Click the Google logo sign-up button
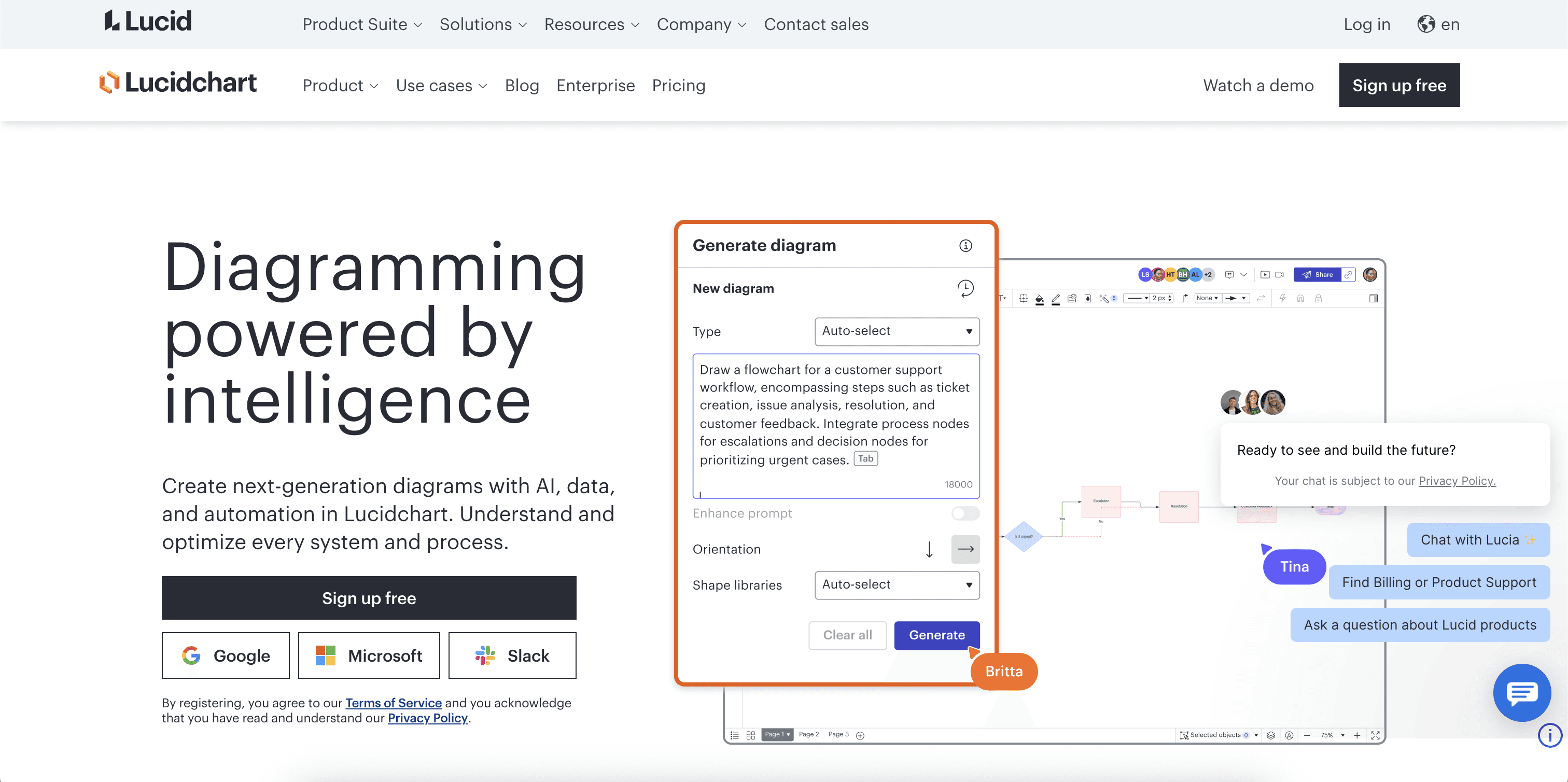Screen dimensions: 1568x782 [x=225, y=655]
